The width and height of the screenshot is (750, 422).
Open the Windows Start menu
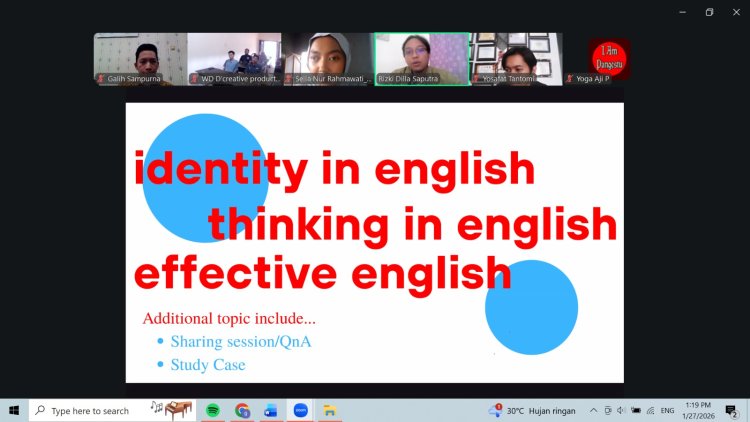pyautogui.click(x=14, y=410)
